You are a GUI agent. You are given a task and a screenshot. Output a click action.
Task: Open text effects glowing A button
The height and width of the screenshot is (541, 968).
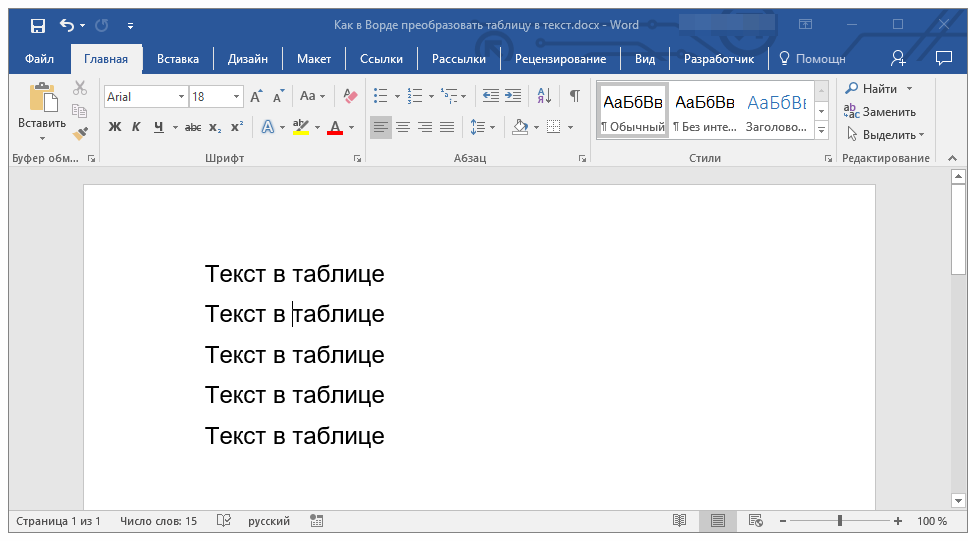[x=268, y=127]
